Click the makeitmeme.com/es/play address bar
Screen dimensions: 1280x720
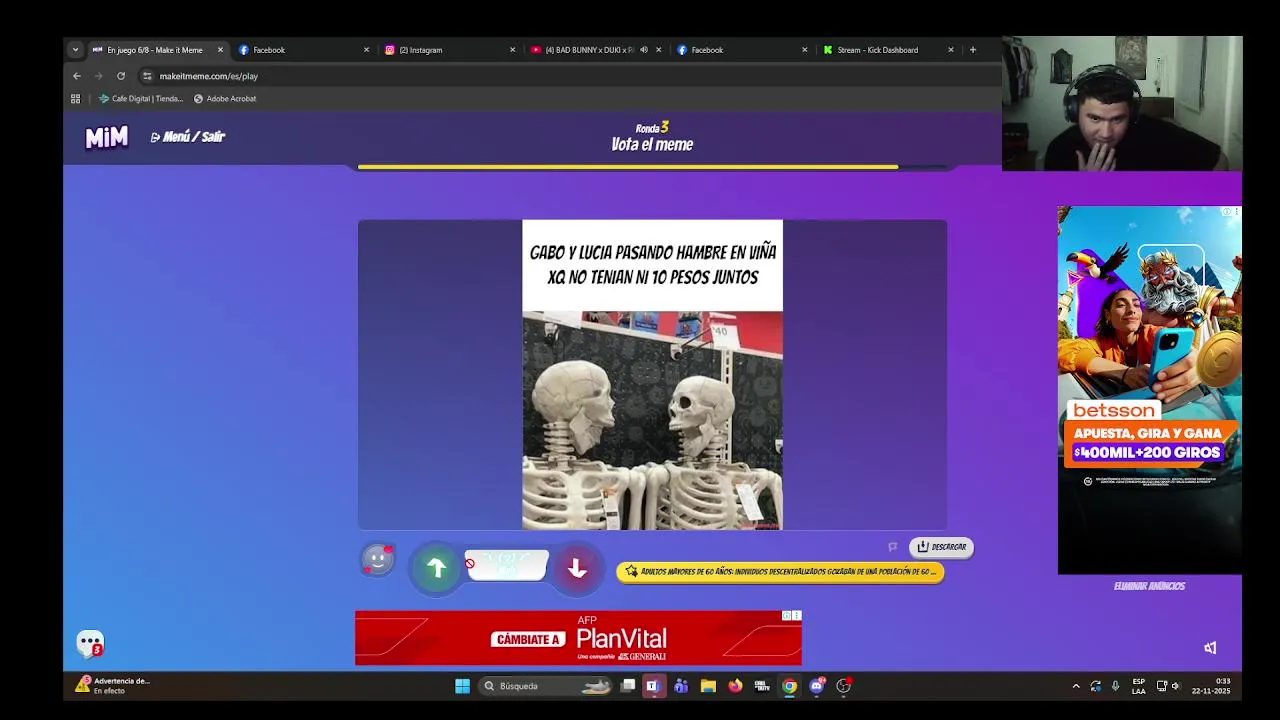[570, 76]
